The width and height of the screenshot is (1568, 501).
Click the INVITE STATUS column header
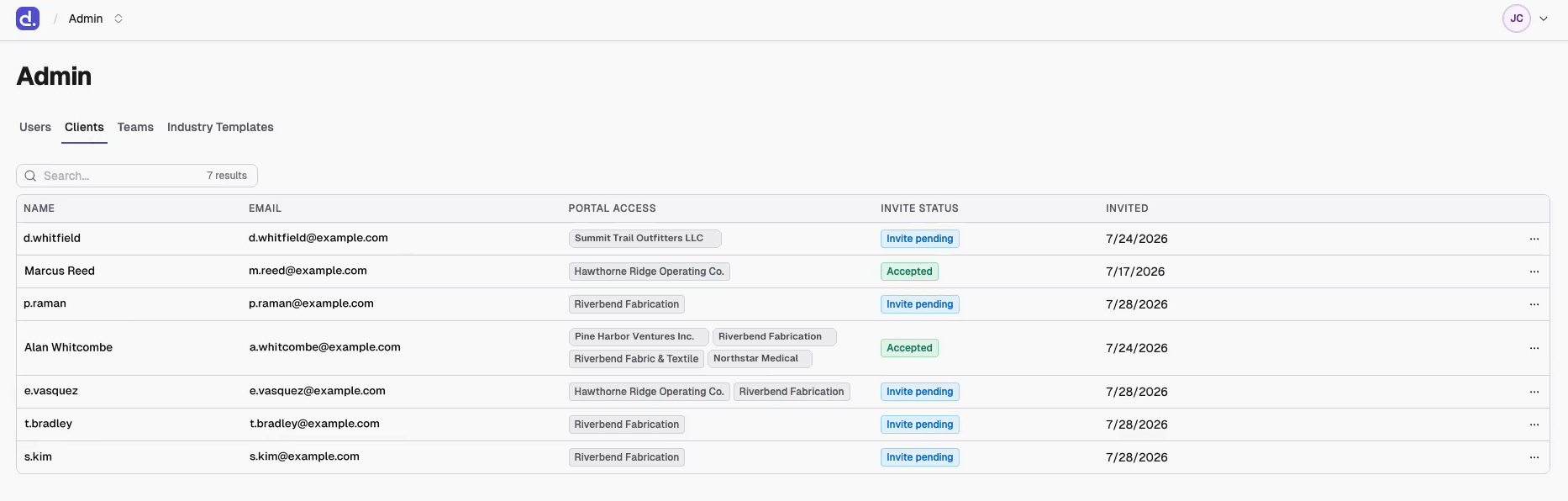pyautogui.click(x=919, y=208)
